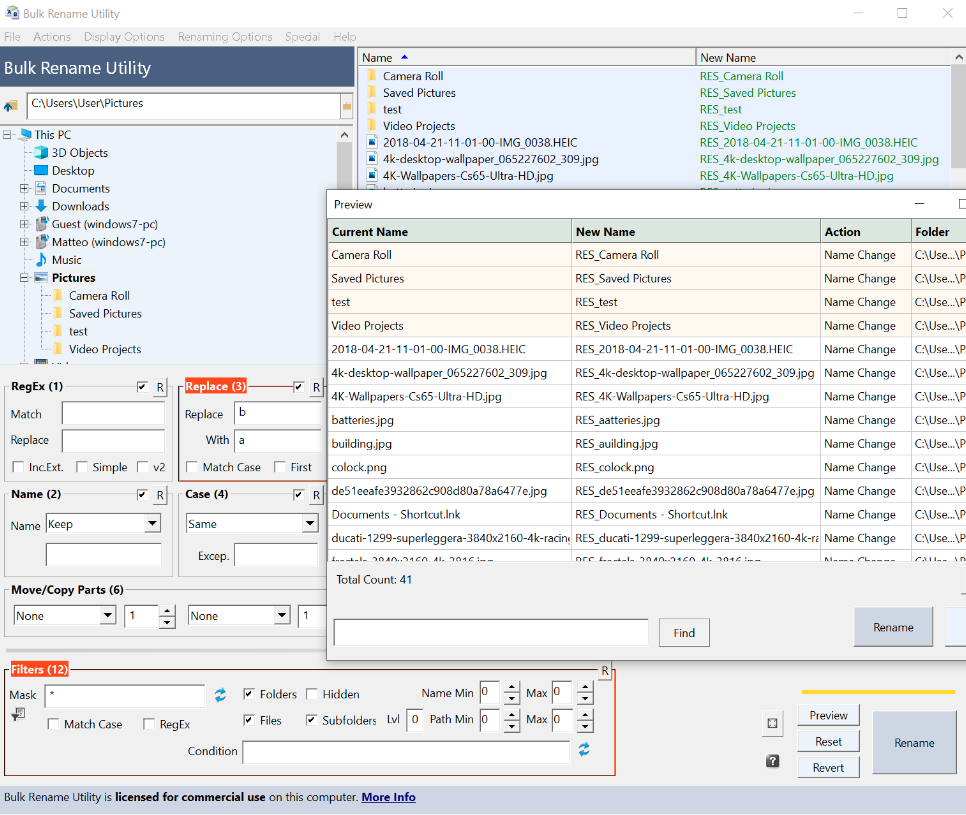Uncheck the Folders filter checkbox
The image size is (966, 815).
point(249,694)
